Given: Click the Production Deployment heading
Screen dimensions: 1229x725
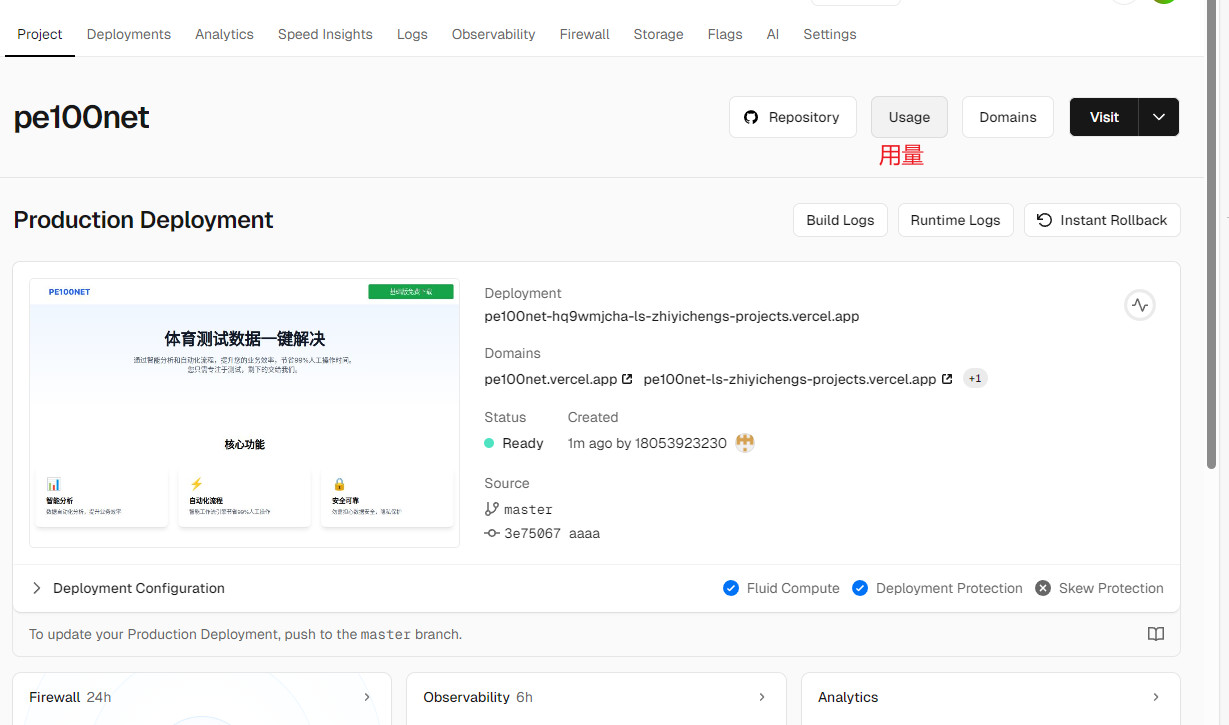Looking at the screenshot, I should [143, 220].
